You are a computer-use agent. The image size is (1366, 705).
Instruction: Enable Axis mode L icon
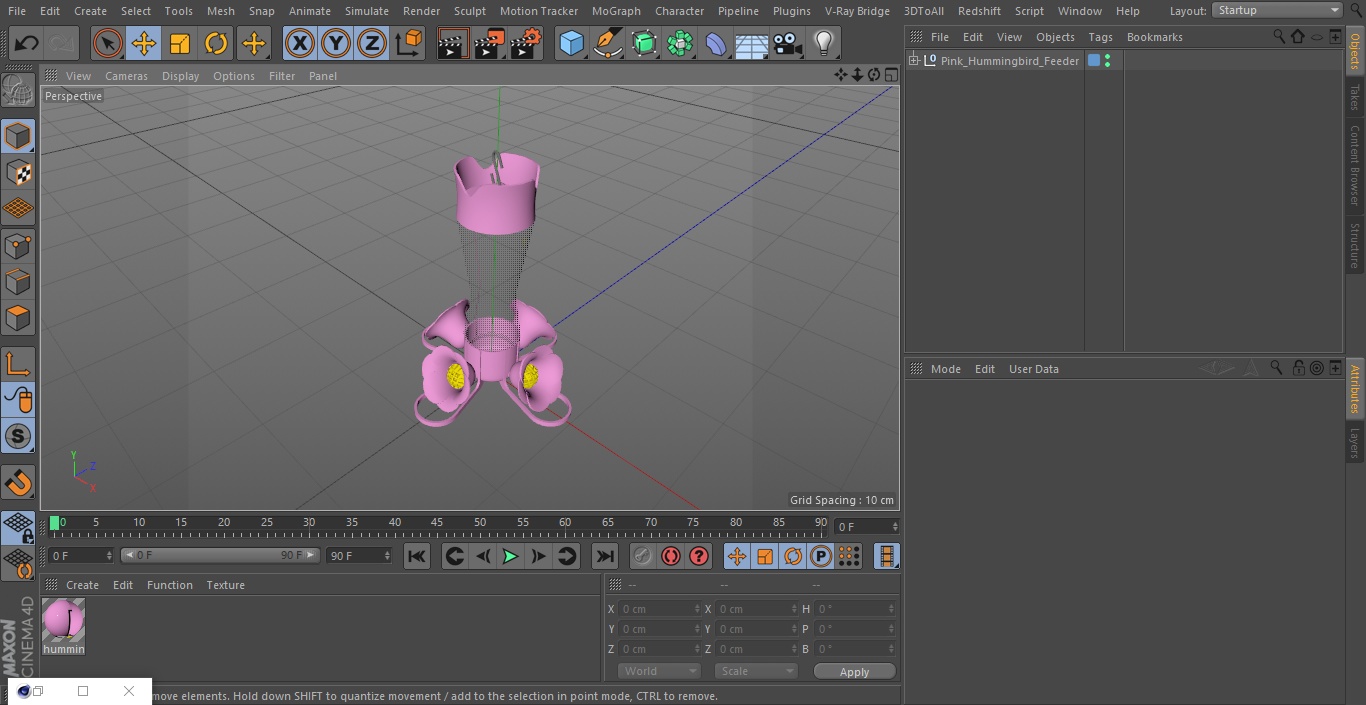(x=18, y=364)
